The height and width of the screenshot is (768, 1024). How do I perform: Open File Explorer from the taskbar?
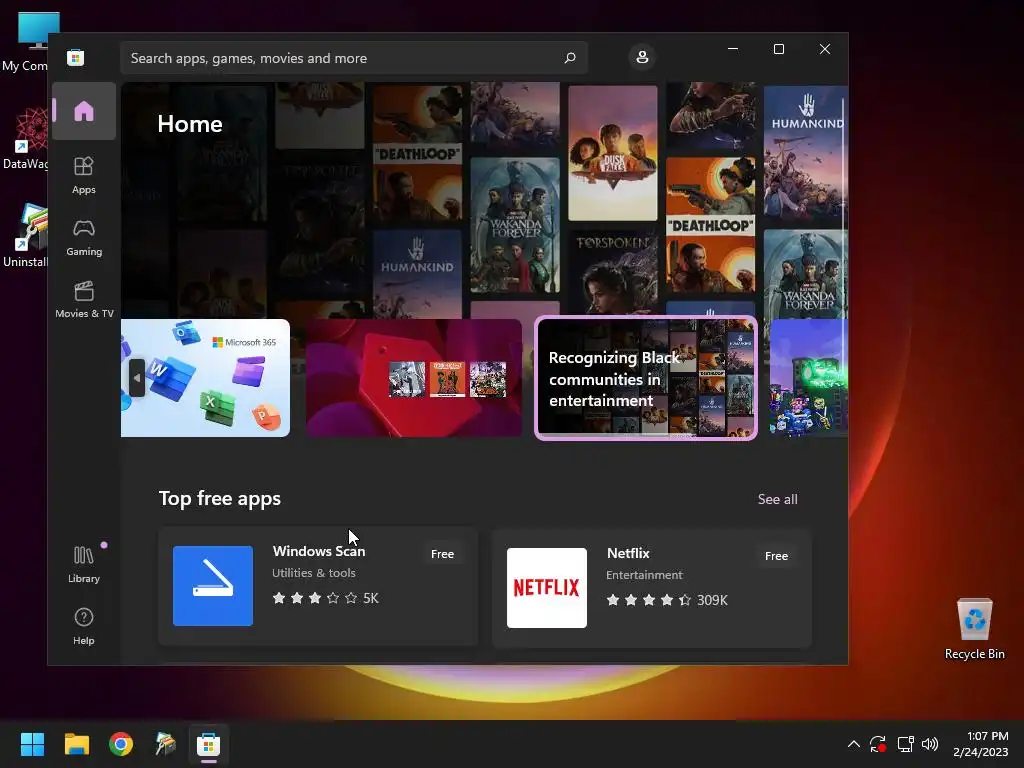[76, 744]
